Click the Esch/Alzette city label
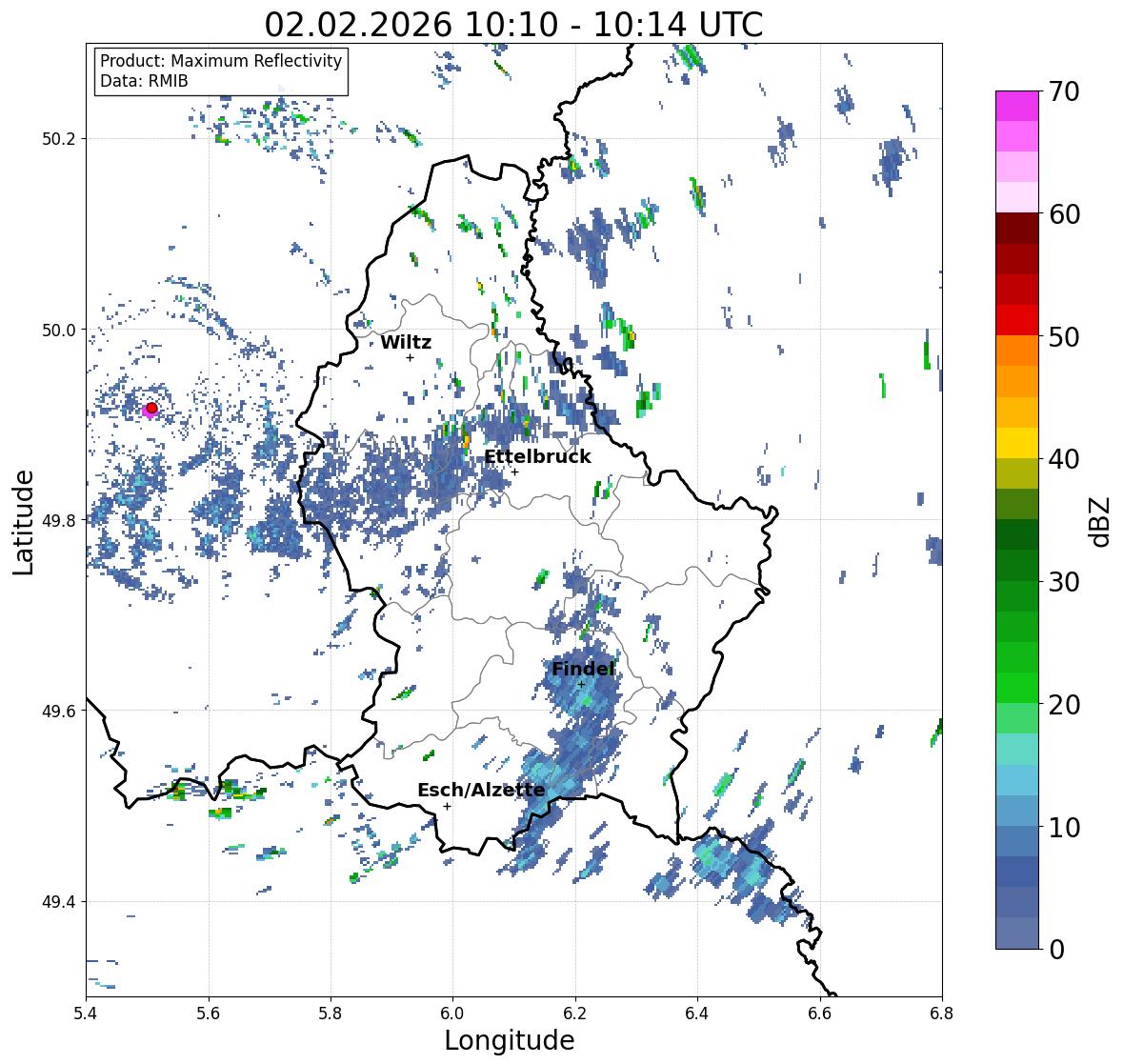1123x1064 pixels. tap(481, 790)
